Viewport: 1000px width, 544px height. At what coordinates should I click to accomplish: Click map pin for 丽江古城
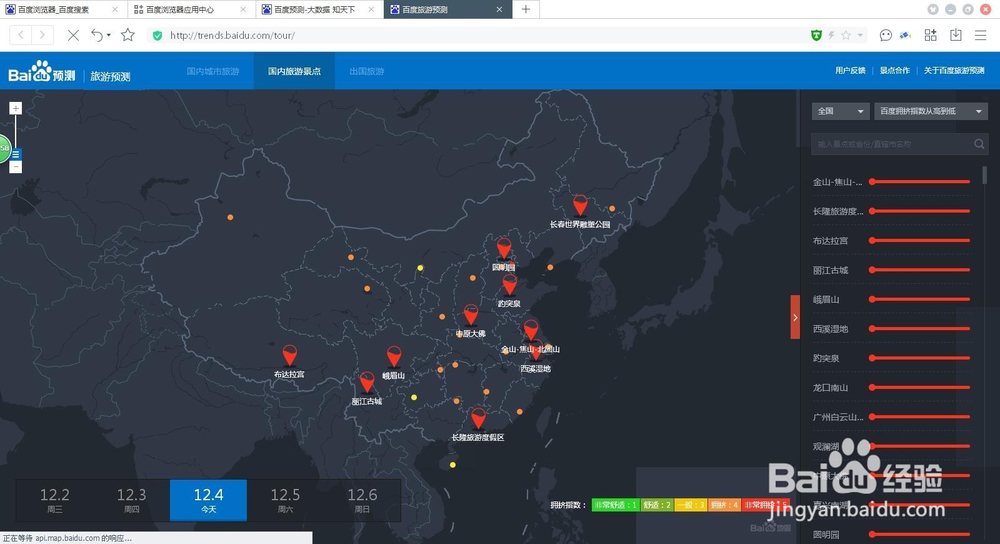tap(367, 381)
